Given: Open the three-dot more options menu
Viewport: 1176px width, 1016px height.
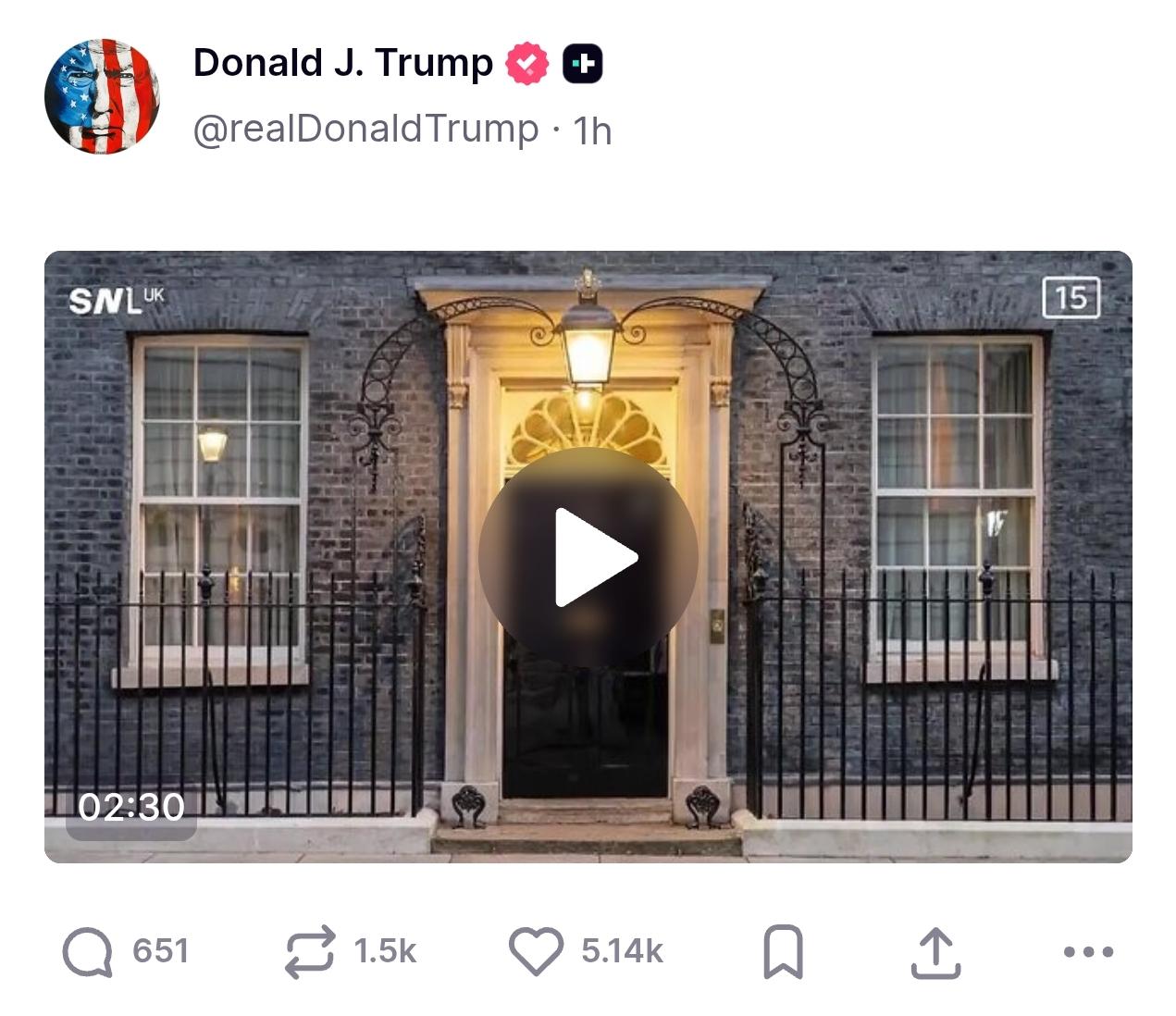Looking at the screenshot, I should [1089, 951].
